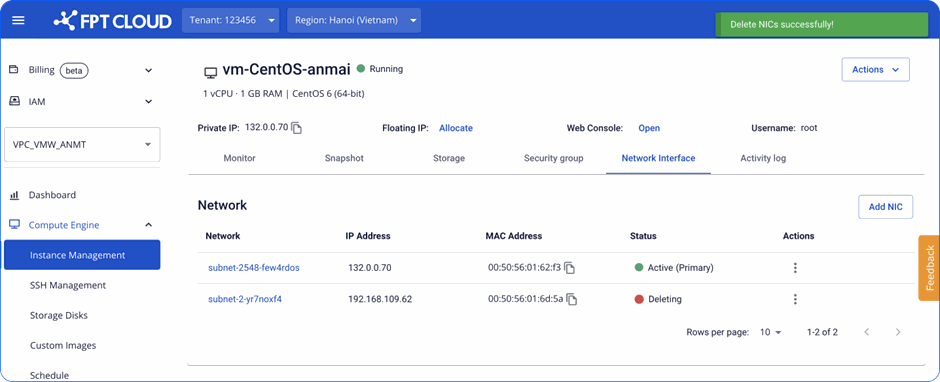This screenshot has height=382, width=940.
Task: Open the Region: Hanoi (Vietnam) dropdown
Action: click(354, 20)
